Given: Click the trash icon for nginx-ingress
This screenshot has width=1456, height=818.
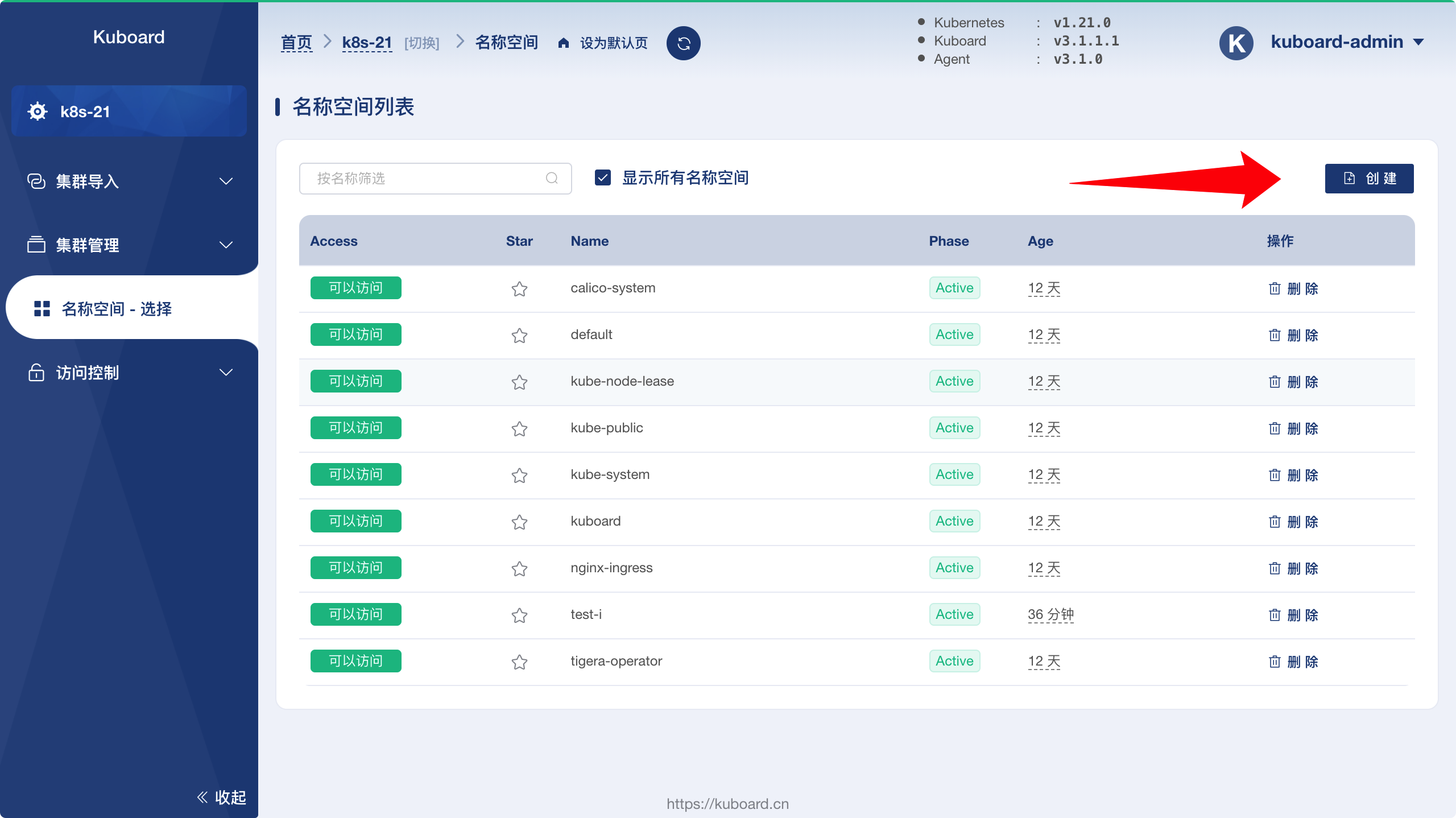Looking at the screenshot, I should point(1275,568).
